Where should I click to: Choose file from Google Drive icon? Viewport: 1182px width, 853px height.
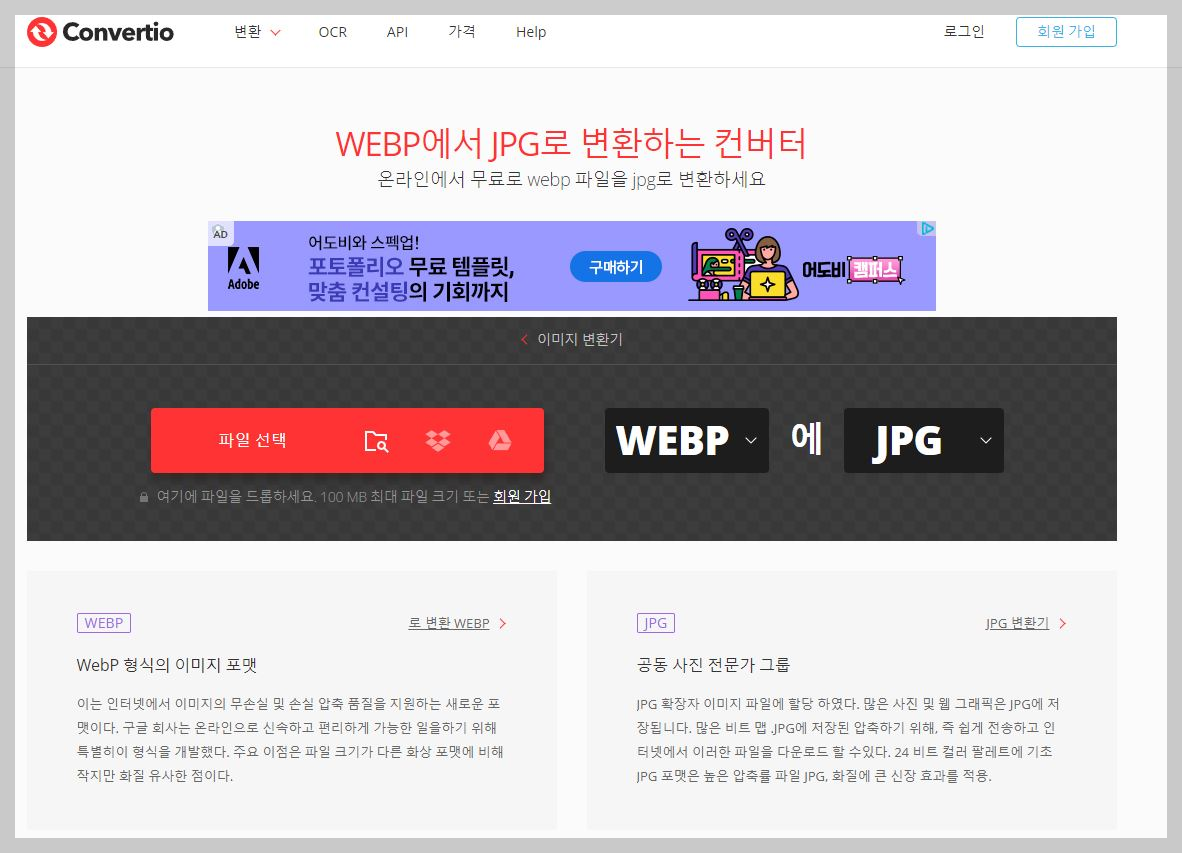[500, 441]
